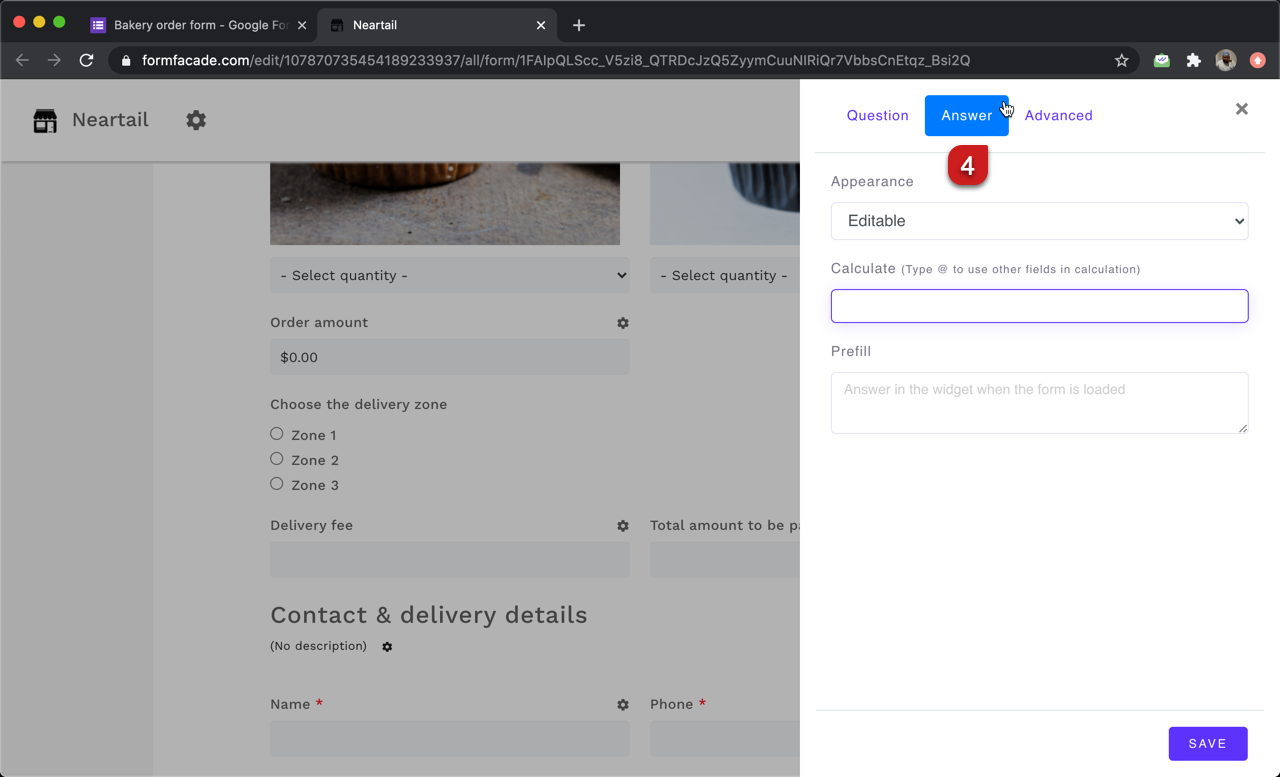
Task: Open the left Select quantity dropdown
Action: click(x=449, y=275)
